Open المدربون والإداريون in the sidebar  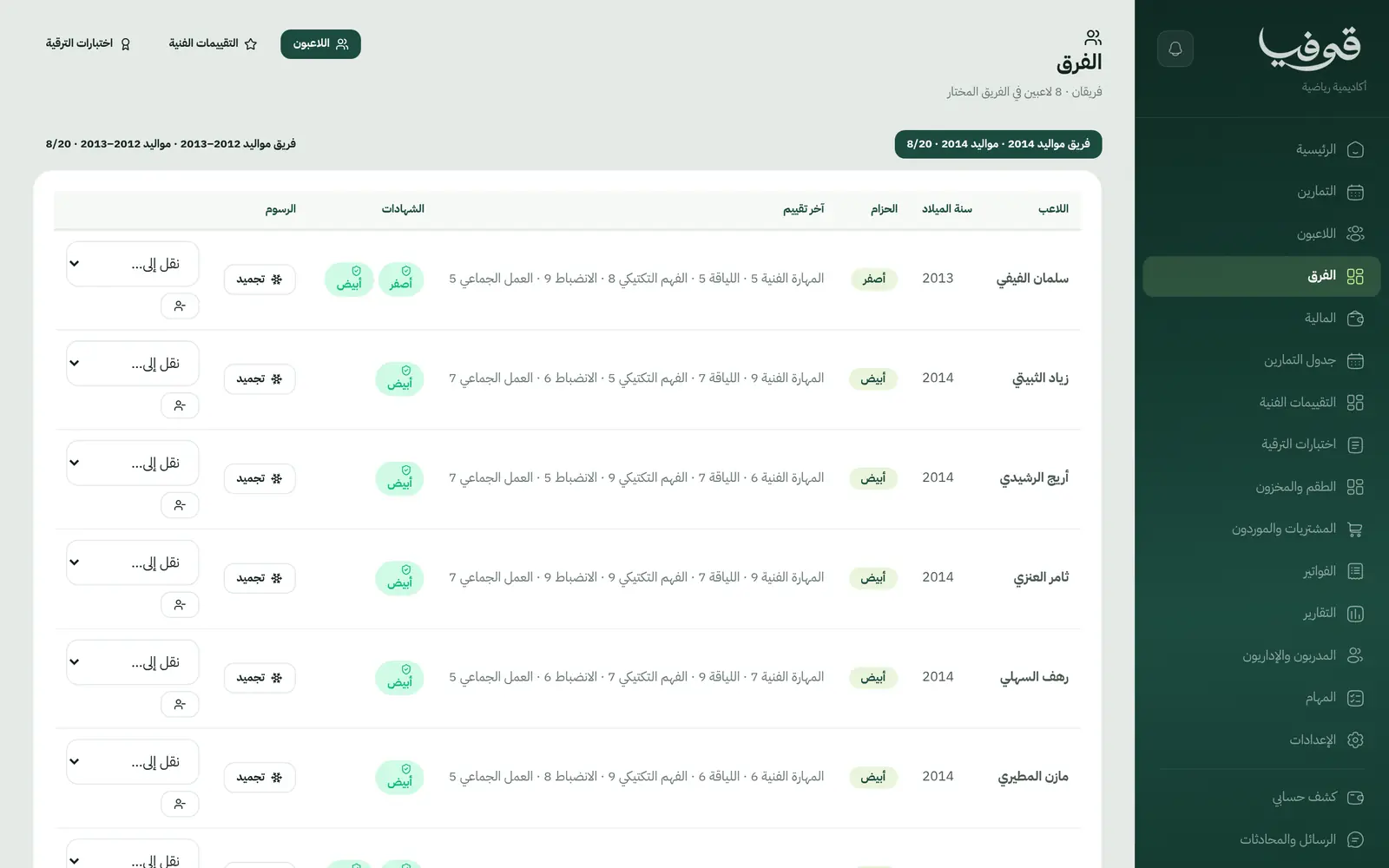[x=1261, y=655]
